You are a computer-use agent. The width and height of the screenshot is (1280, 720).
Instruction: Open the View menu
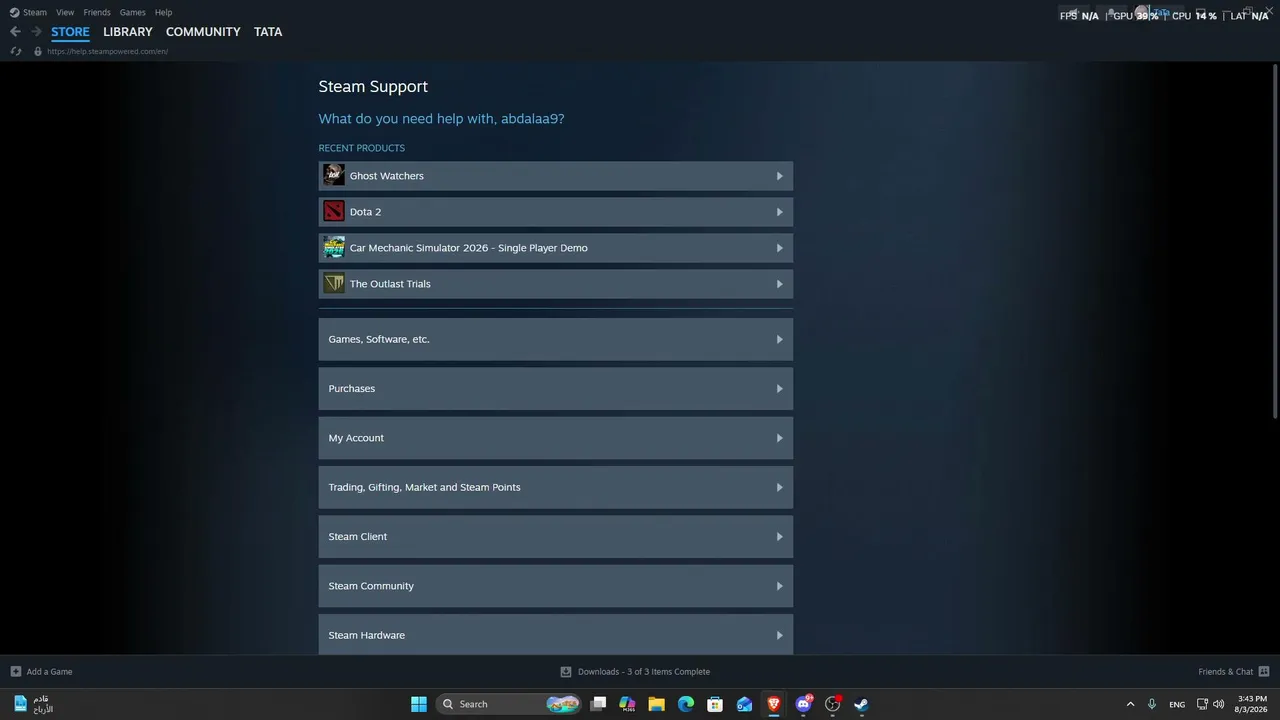pyautogui.click(x=65, y=12)
